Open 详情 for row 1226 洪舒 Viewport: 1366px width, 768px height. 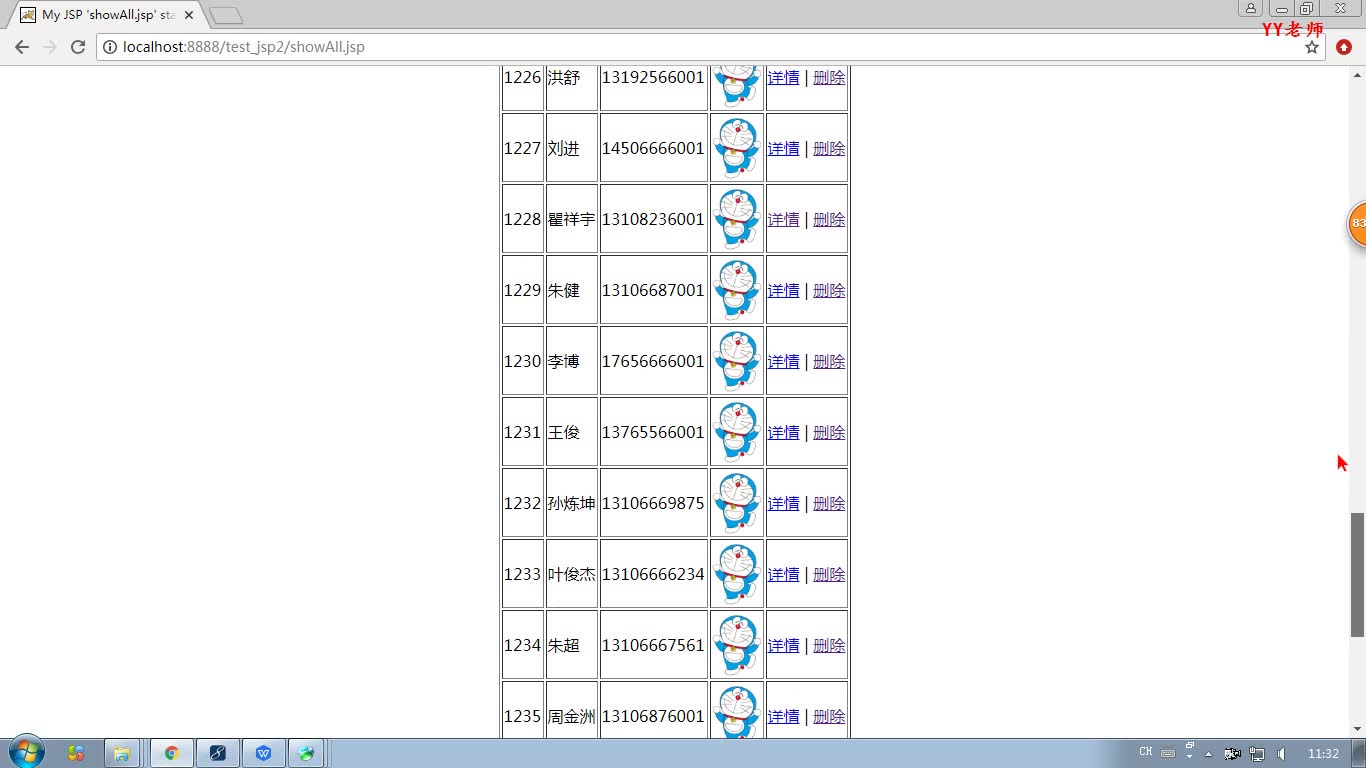[x=783, y=77]
